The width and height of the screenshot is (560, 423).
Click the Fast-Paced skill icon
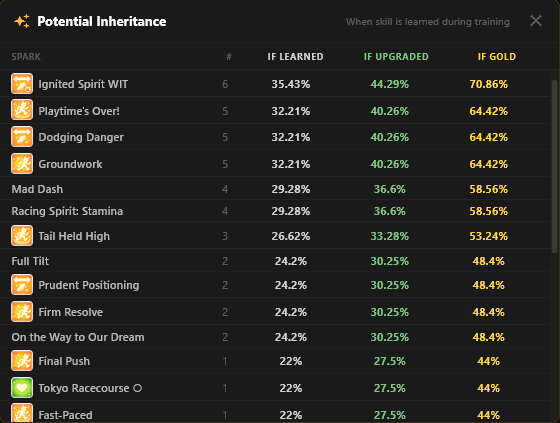coord(22,413)
